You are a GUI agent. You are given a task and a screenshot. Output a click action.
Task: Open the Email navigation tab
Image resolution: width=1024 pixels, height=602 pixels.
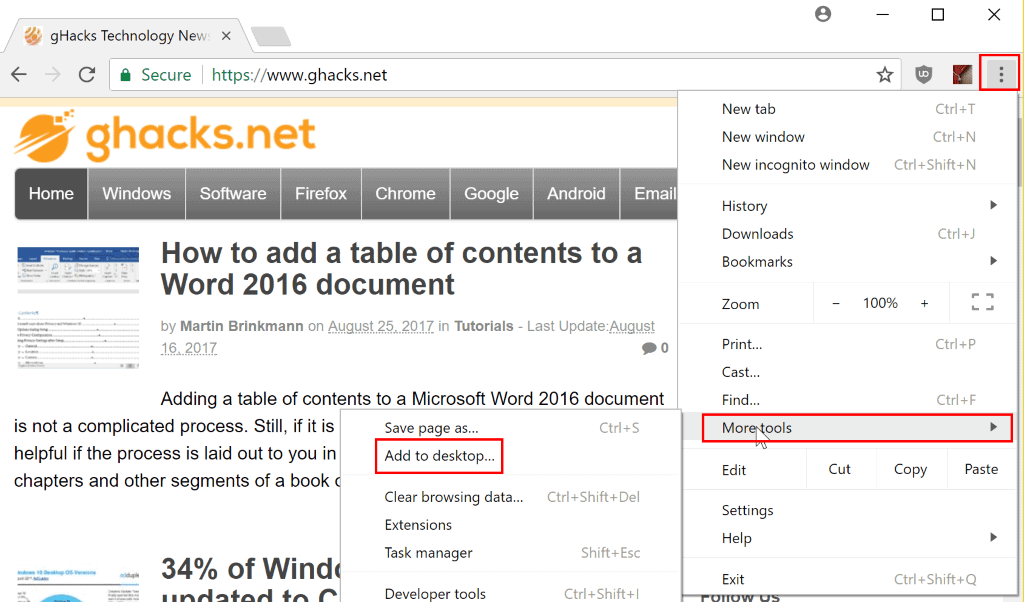tap(649, 194)
